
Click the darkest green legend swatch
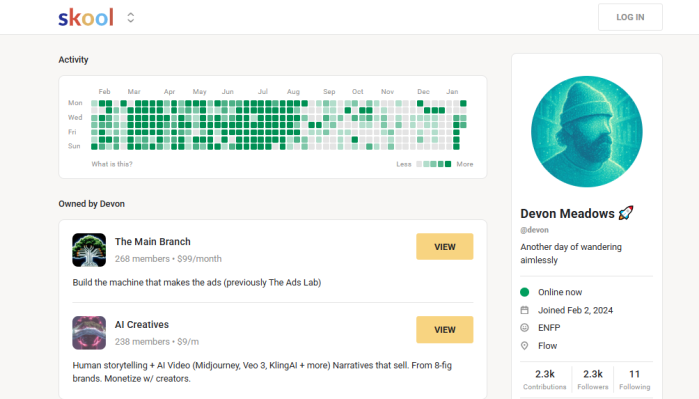click(448, 164)
